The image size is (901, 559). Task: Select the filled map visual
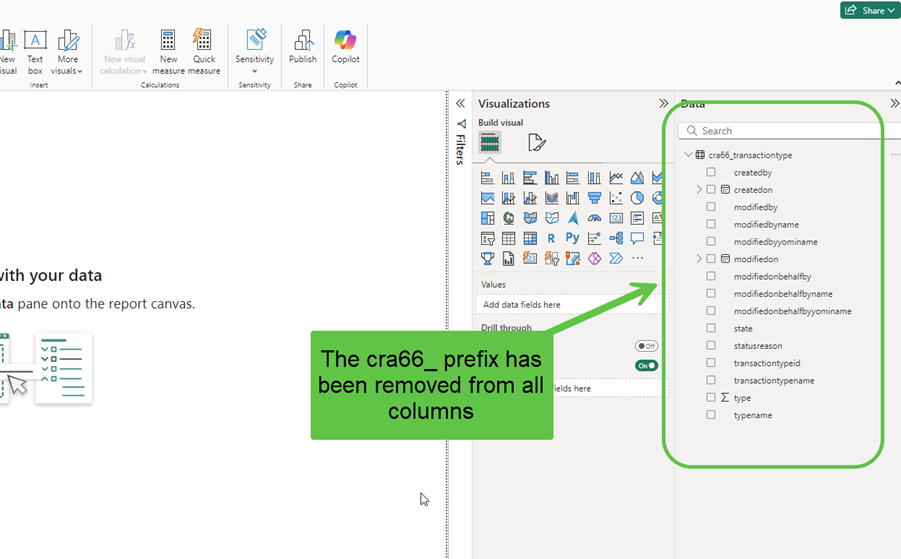[x=530, y=218]
